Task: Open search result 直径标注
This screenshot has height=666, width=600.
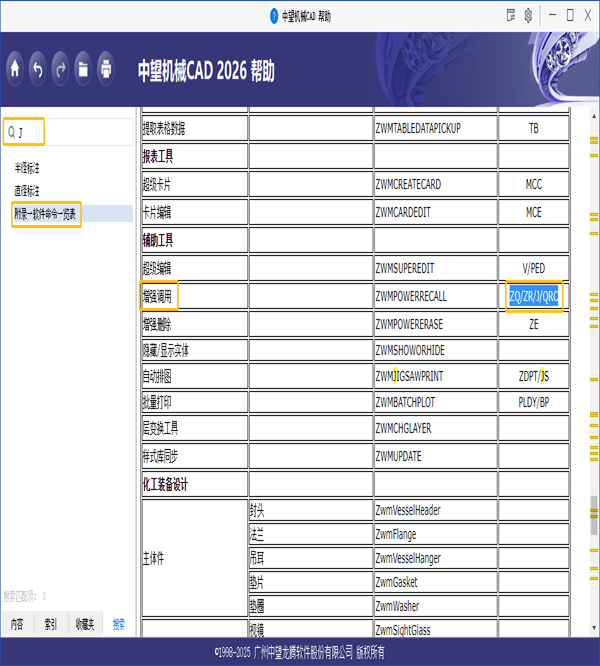Action: pyautogui.click(x=27, y=191)
